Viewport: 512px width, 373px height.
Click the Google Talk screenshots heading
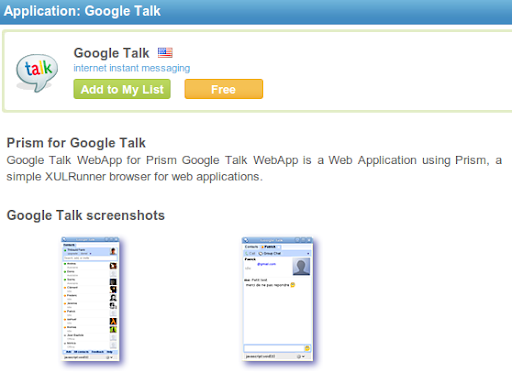(86, 215)
